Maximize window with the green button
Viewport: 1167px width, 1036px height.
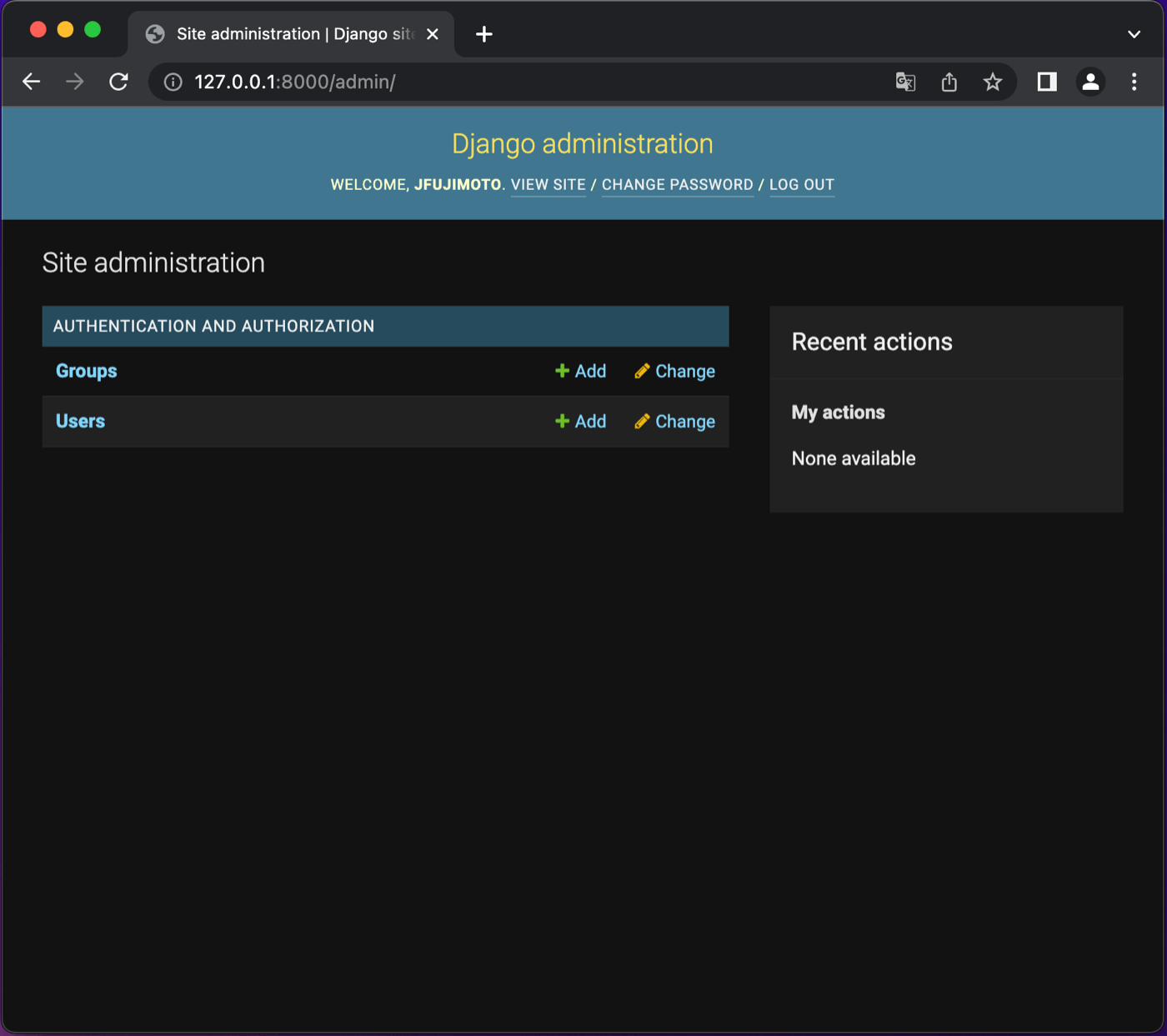pyautogui.click(x=93, y=30)
